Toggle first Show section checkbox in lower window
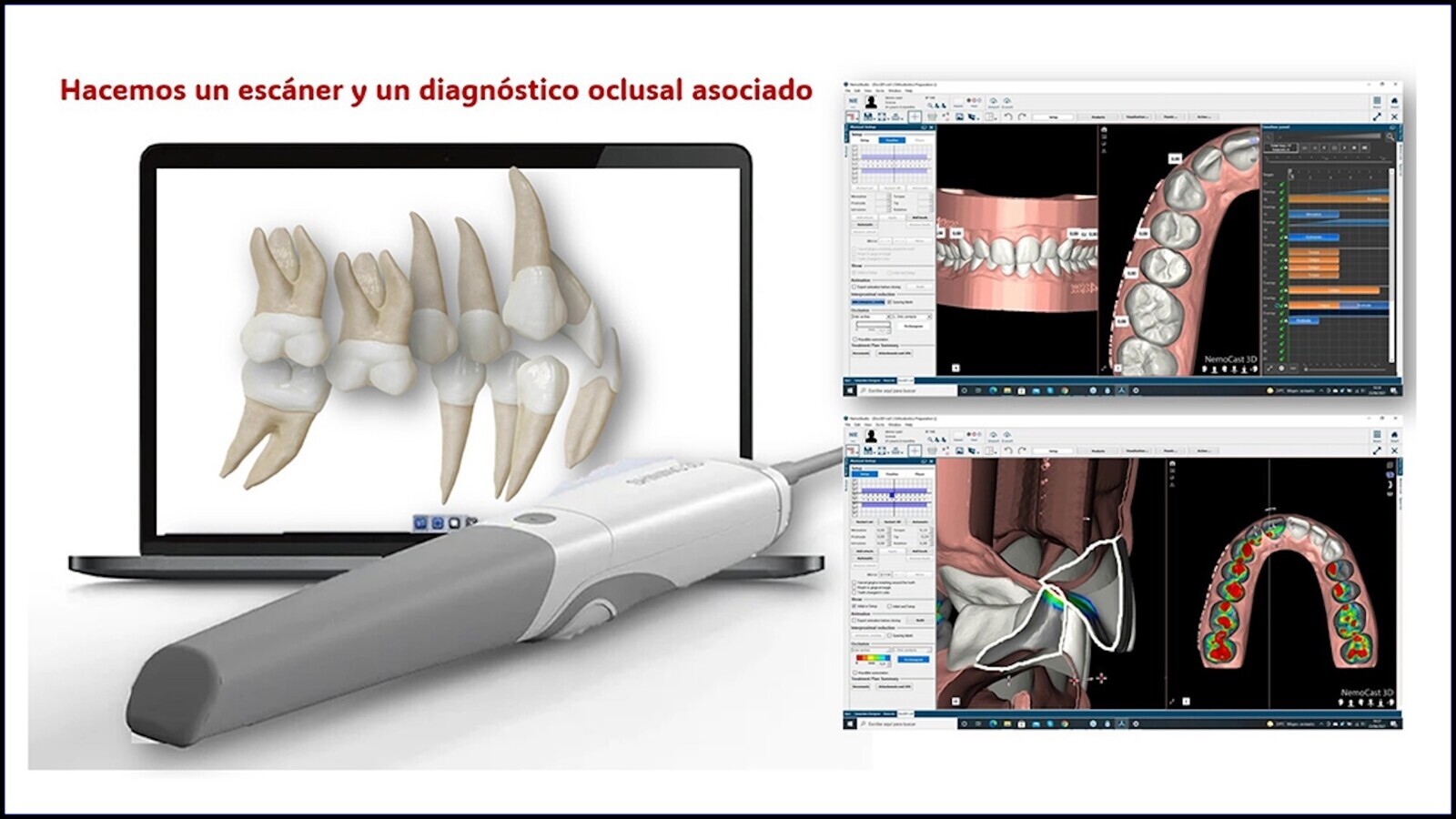The height and width of the screenshot is (819, 1456). [x=854, y=606]
